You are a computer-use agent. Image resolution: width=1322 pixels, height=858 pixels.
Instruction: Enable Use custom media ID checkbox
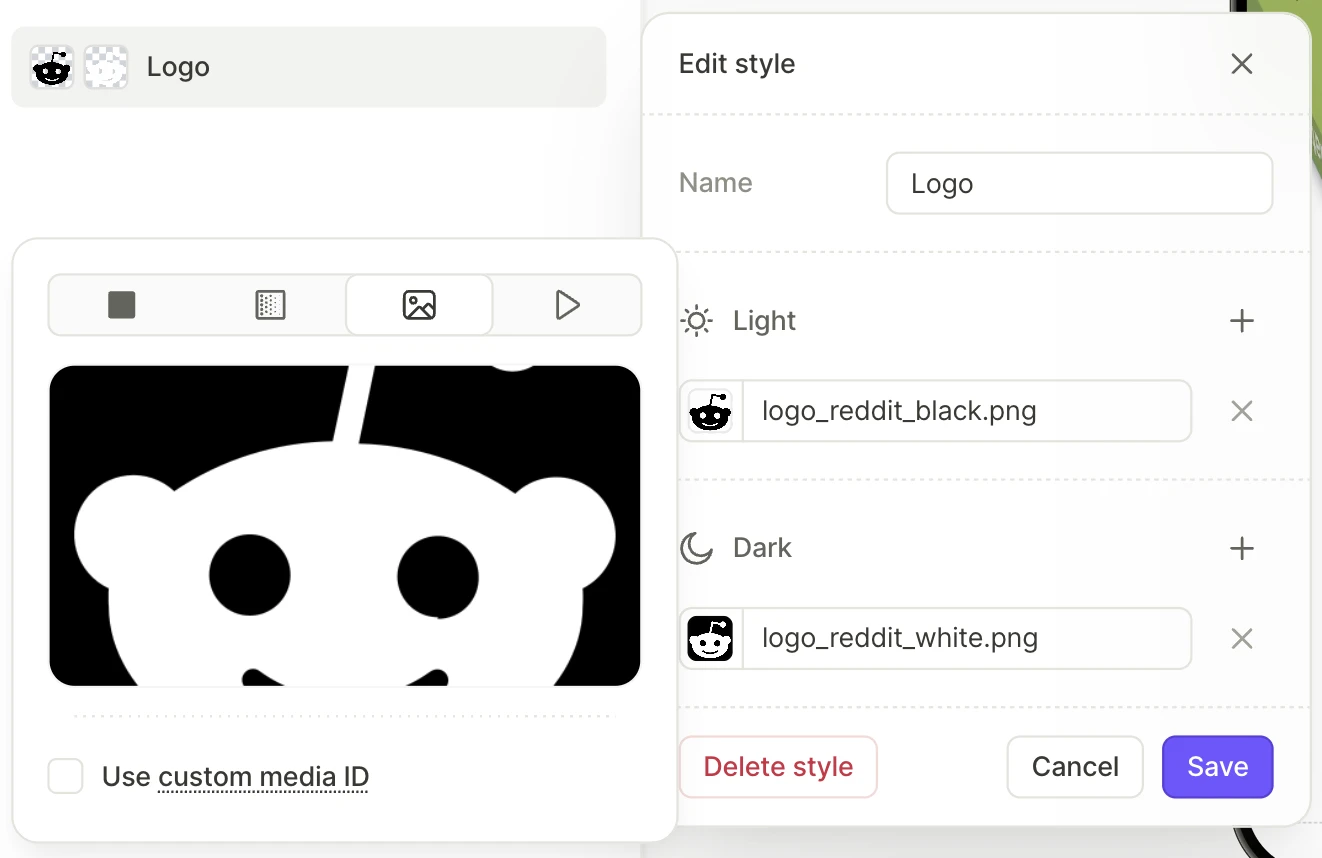pyautogui.click(x=66, y=776)
